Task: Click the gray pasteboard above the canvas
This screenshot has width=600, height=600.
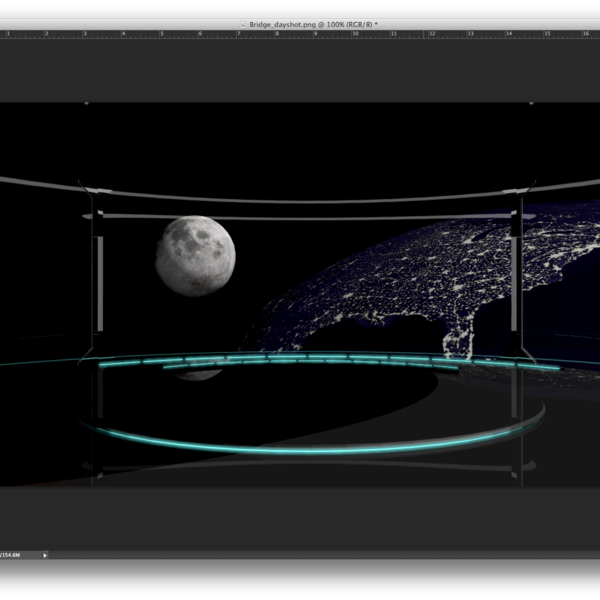Action: pyautogui.click(x=300, y=70)
